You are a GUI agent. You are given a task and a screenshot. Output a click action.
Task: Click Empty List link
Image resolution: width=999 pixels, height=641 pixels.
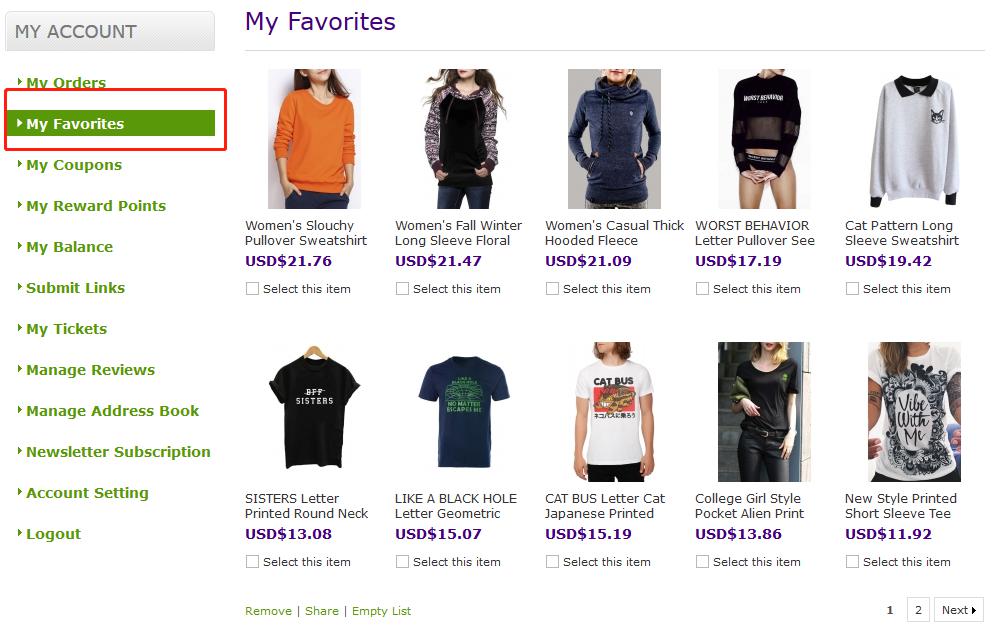pyautogui.click(x=381, y=611)
